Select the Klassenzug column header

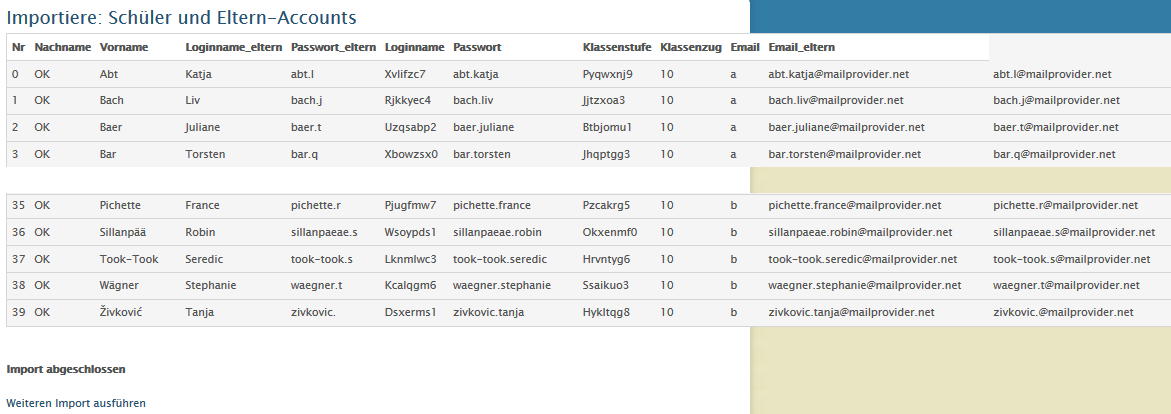tap(691, 47)
